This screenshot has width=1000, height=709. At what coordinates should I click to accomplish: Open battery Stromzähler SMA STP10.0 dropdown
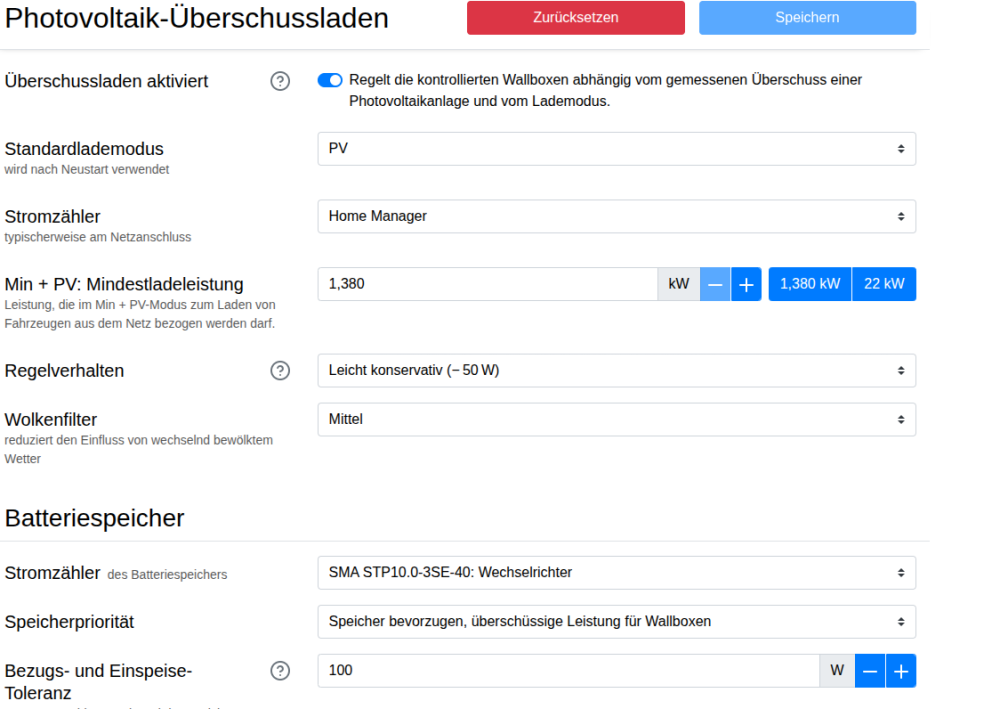pyautogui.click(x=616, y=573)
